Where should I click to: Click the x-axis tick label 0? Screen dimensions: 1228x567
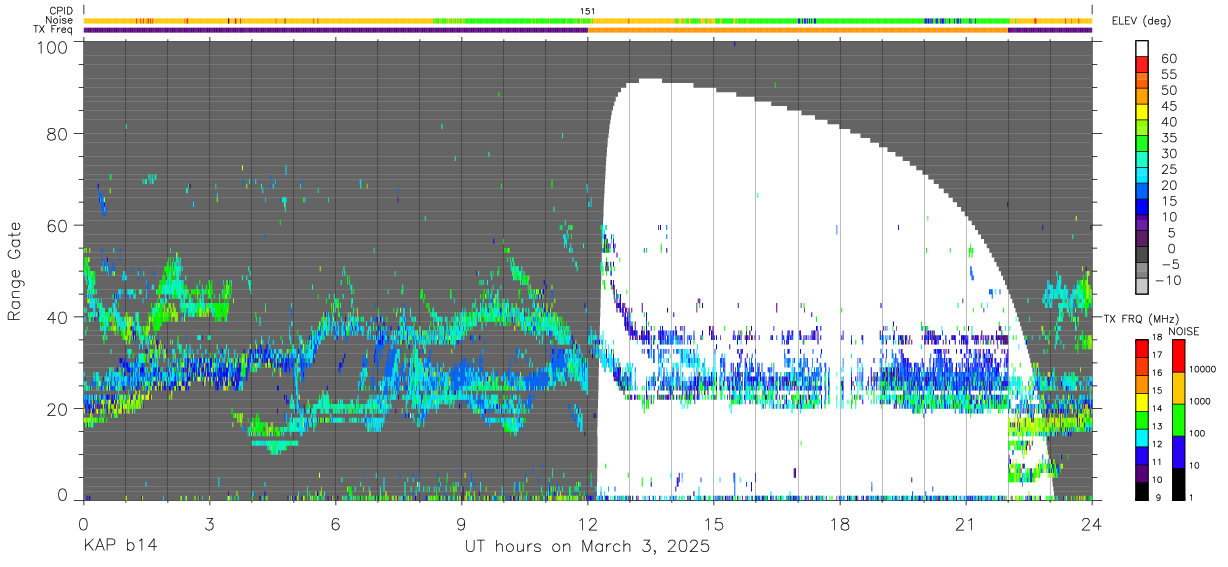coord(83,524)
